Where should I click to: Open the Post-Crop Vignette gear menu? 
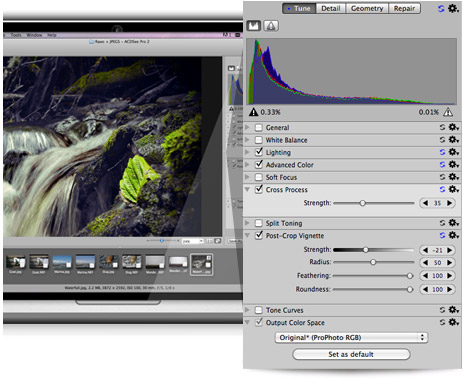[454, 235]
